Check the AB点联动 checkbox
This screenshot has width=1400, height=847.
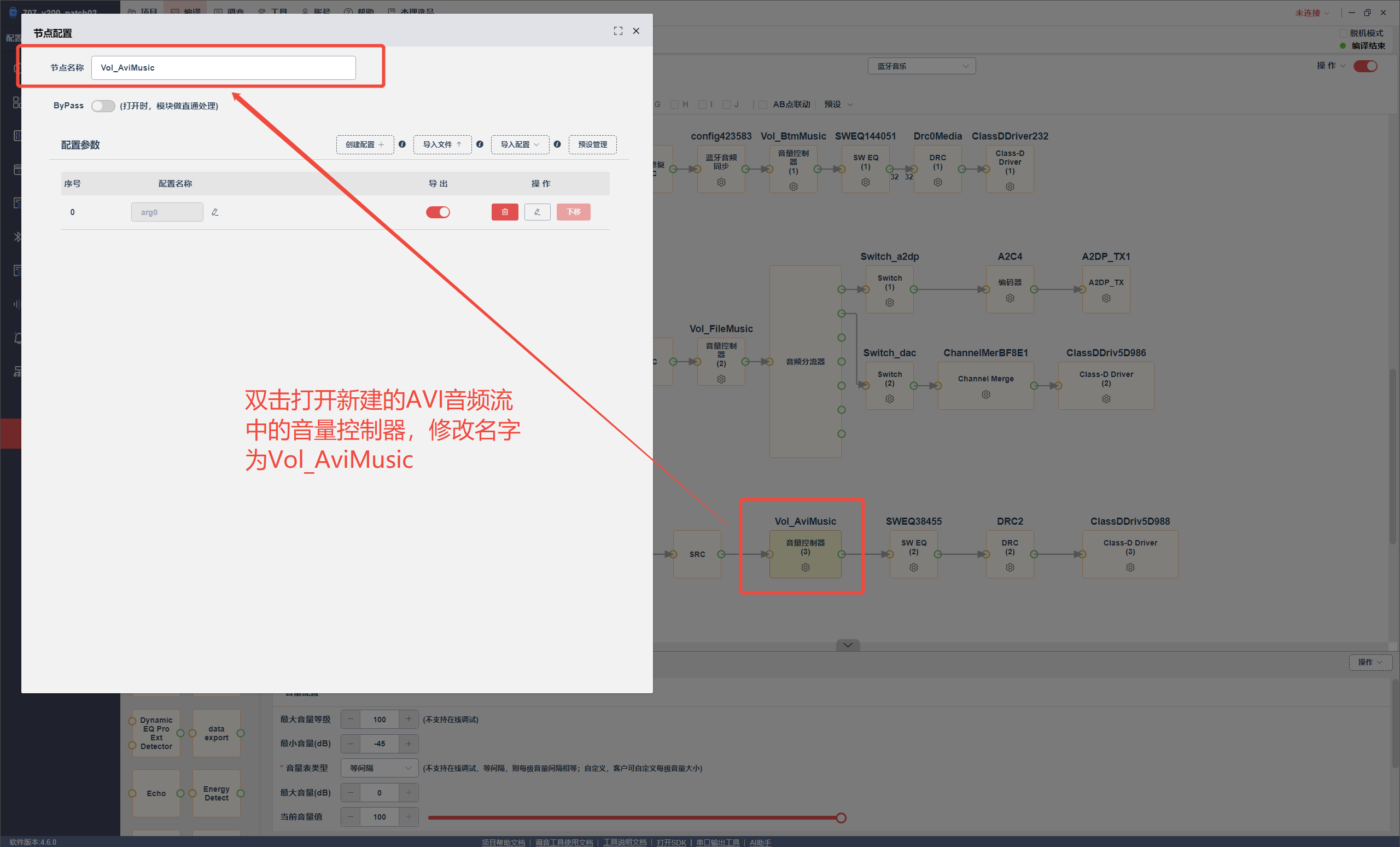point(763,105)
